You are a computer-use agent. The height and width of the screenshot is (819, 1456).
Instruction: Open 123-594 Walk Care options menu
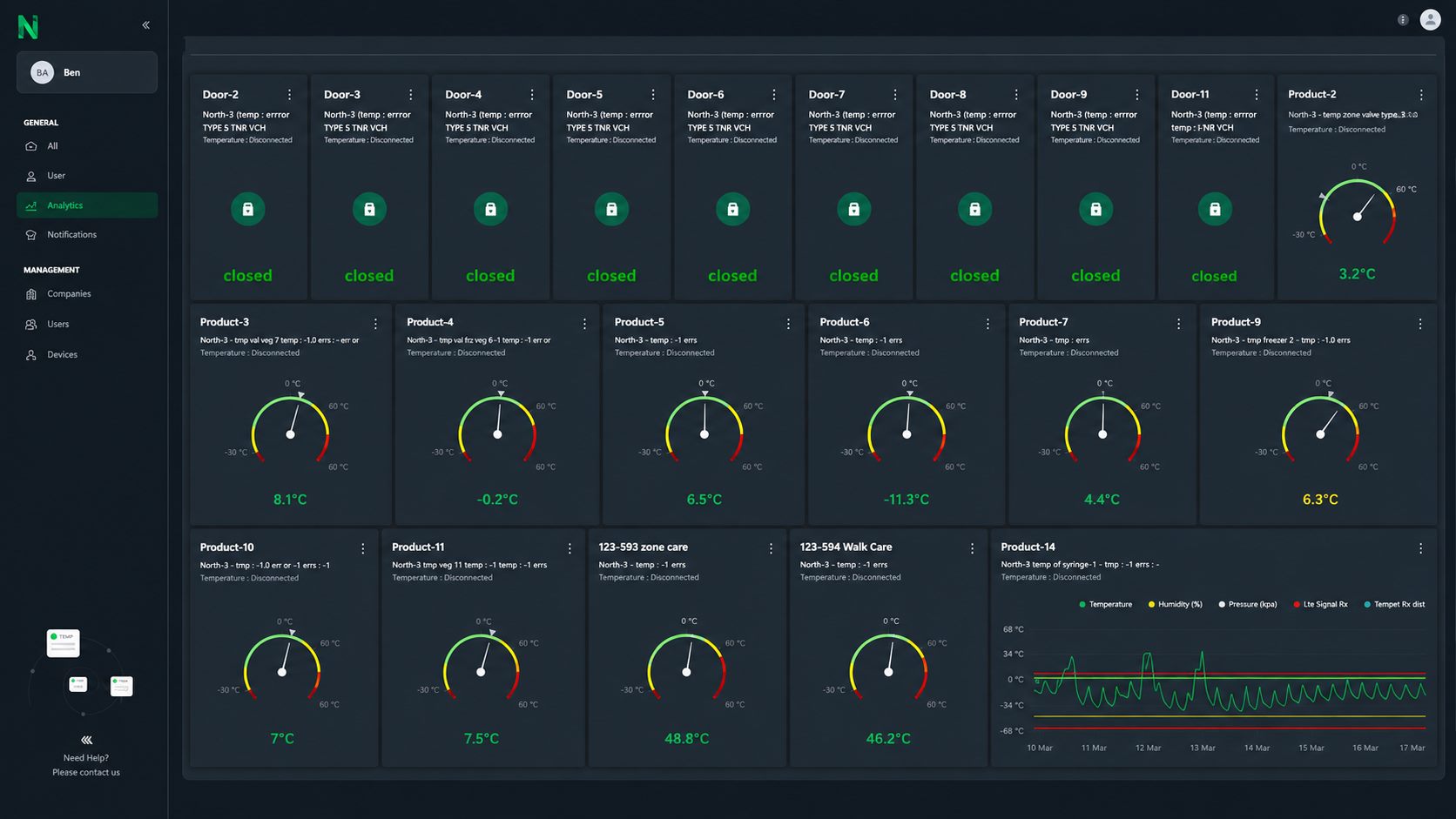pyautogui.click(x=973, y=549)
